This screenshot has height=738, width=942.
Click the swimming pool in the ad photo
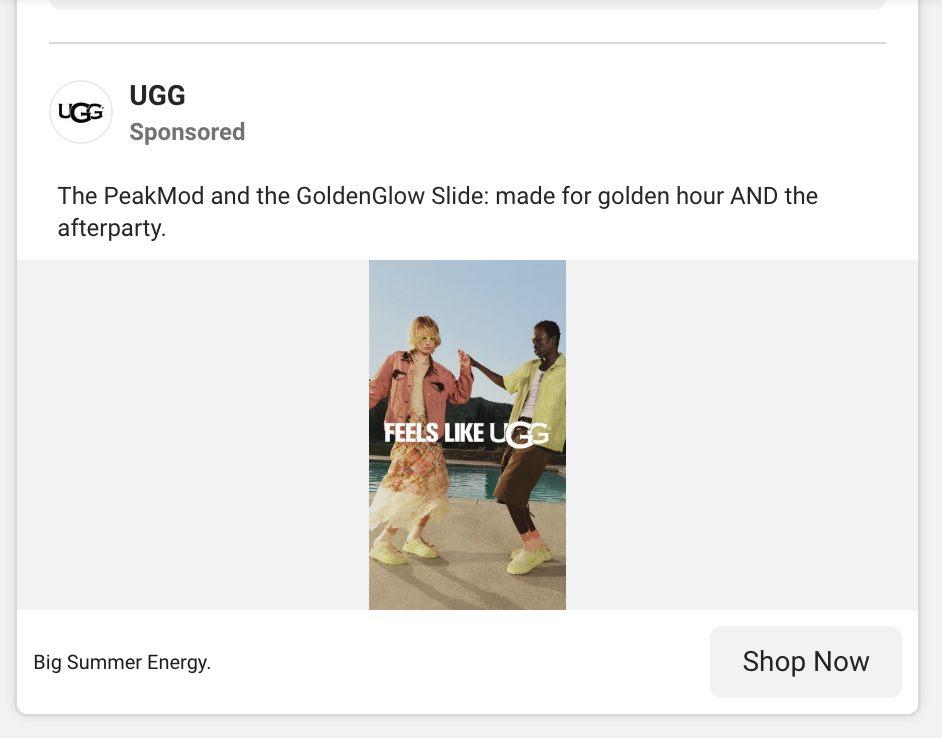[x=468, y=480]
